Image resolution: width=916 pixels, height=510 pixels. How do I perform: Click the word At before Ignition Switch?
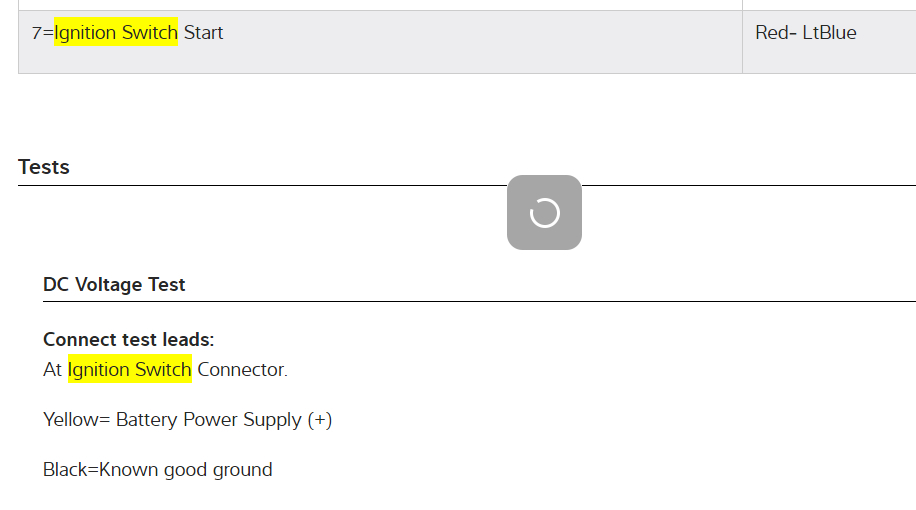click(53, 370)
